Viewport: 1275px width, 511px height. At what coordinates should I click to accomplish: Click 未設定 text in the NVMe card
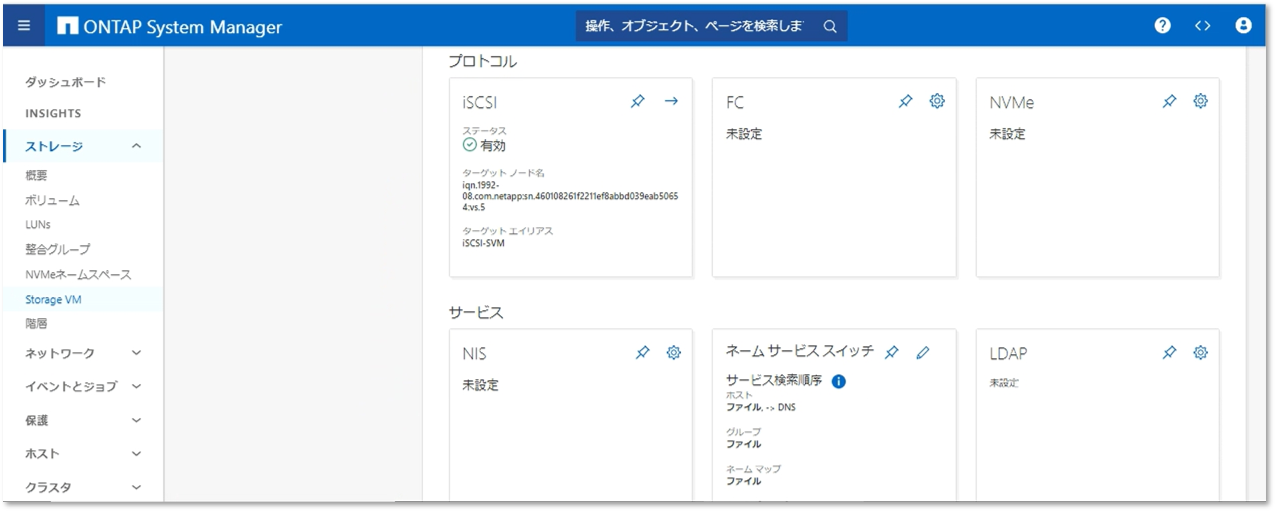(x=1007, y=134)
